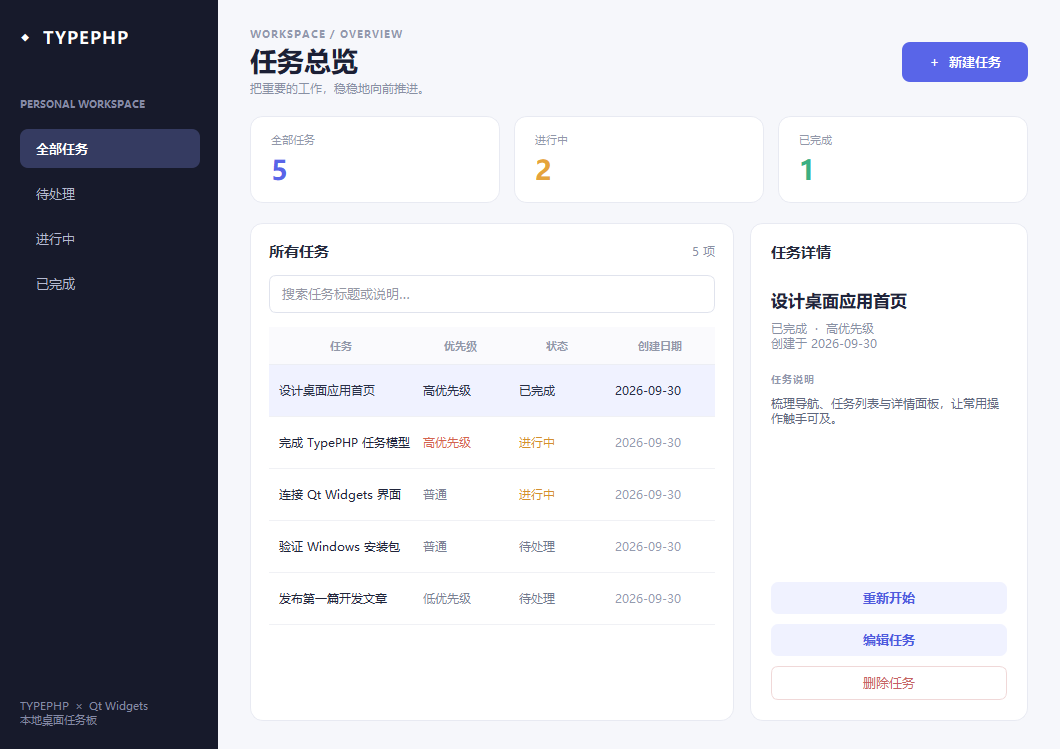Click 低优先级 in the 发布第一篇开发文章 row
Viewport: 1060px width, 749px height.
447,599
